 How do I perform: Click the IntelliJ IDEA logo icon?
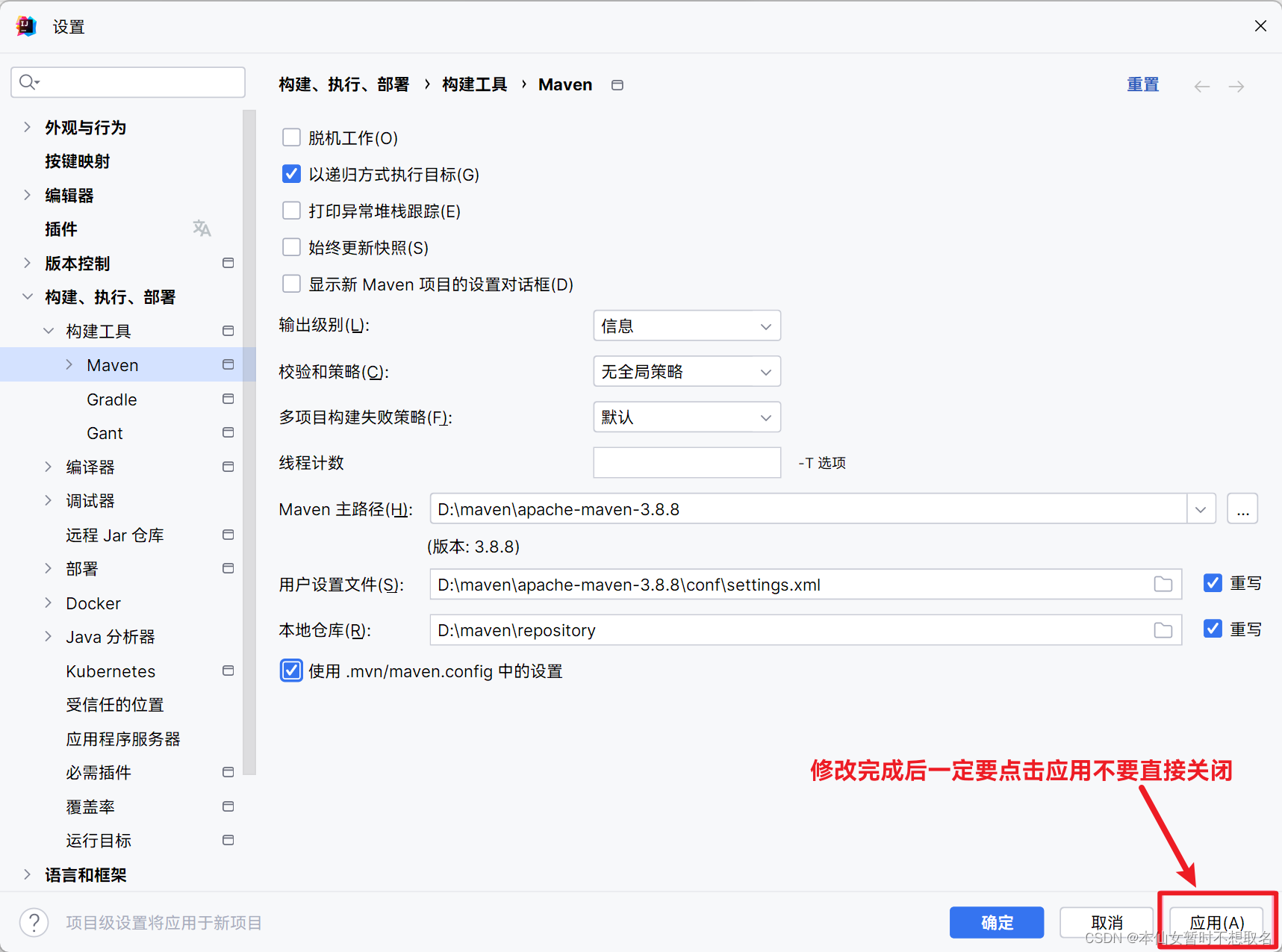click(26, 26)
